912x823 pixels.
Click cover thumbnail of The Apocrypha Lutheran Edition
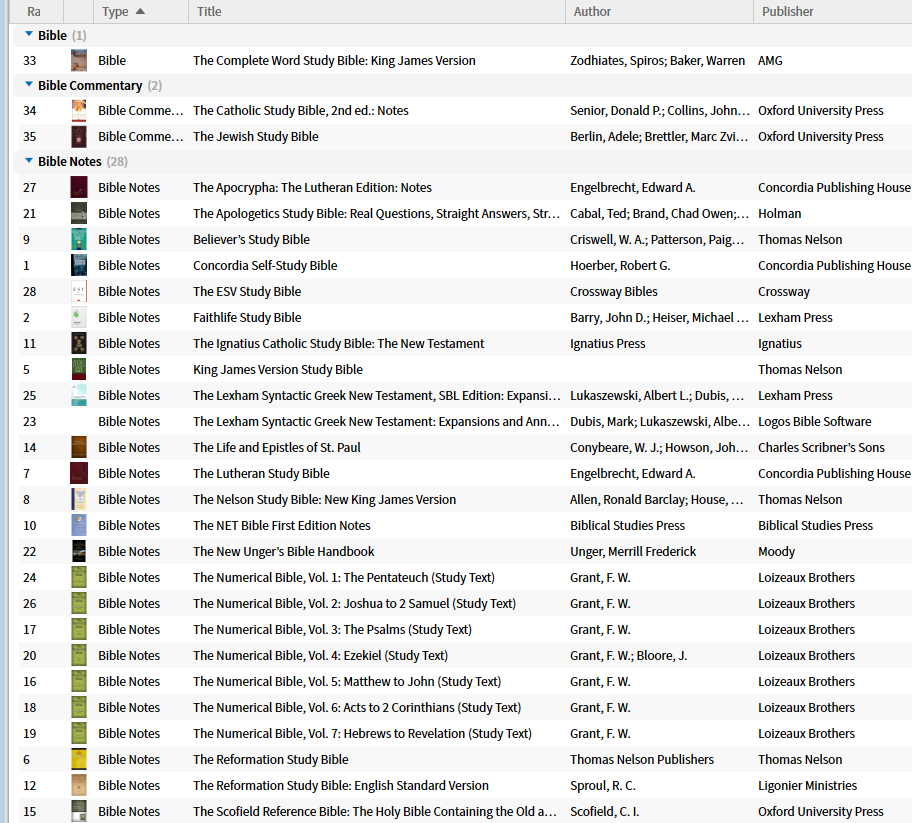(x=79, y=188)
